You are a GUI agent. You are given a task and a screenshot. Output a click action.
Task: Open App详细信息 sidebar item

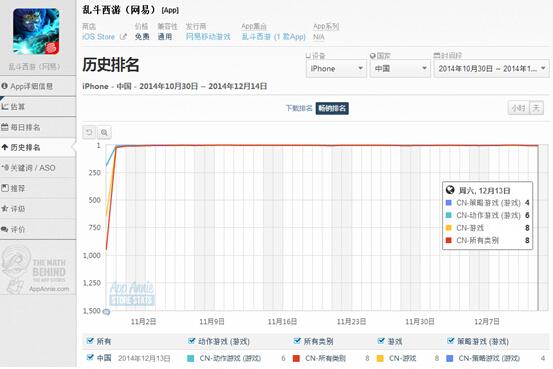(x=38, y=86)
